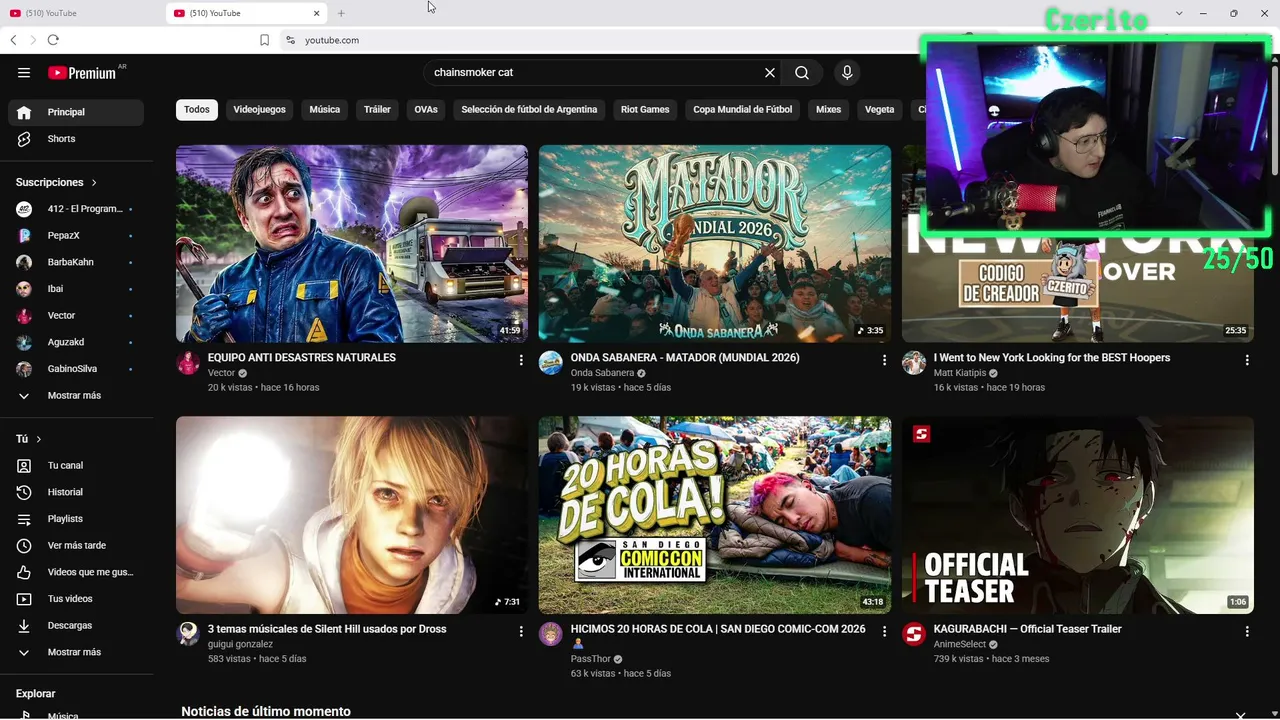Play the KAGURABACHI Official Teaser thumbnail
Image resolution: width=1280 pixels, height=720 pixels.
pos(1078,515)
